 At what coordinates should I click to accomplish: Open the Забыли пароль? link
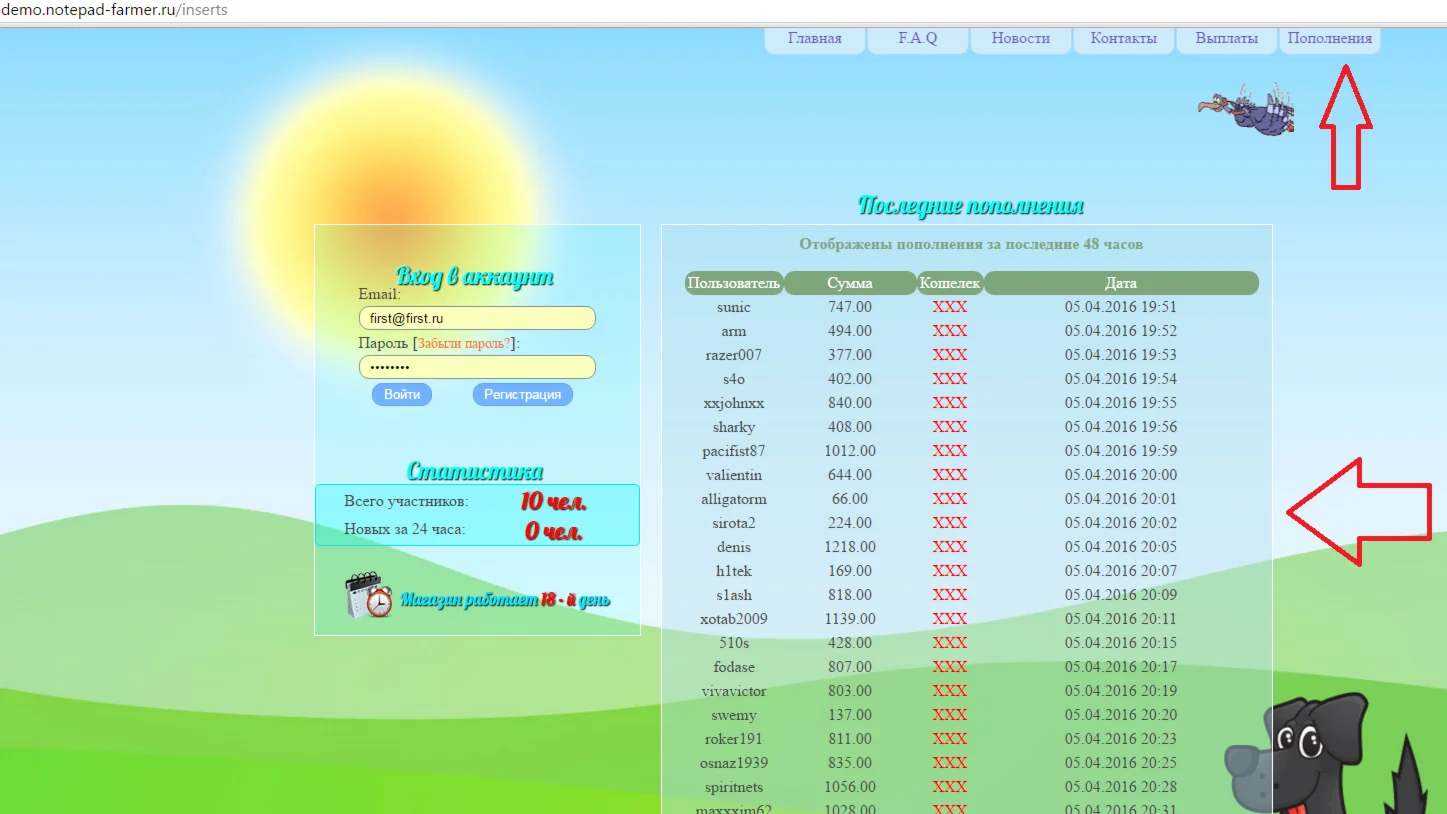[465, 343]
